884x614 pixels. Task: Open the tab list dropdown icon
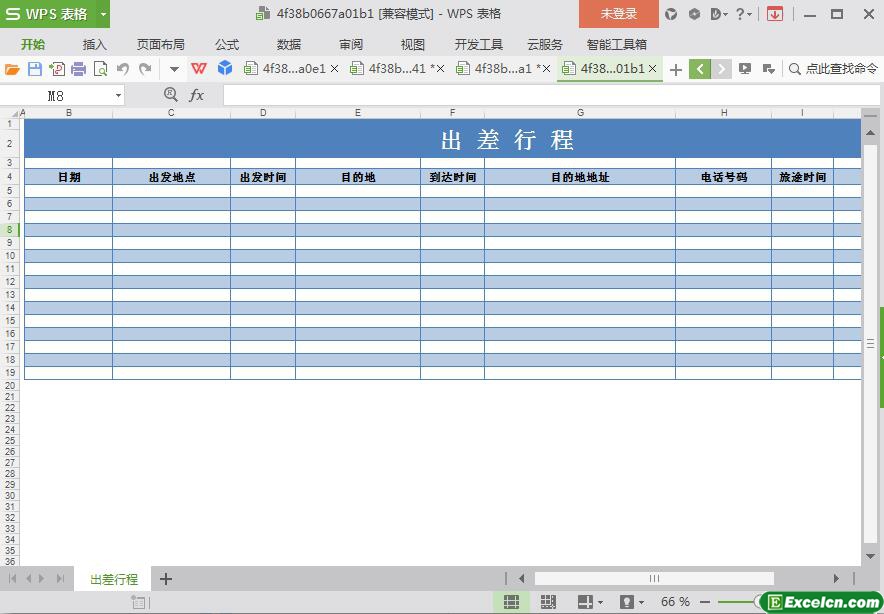[x=768, y=69]
